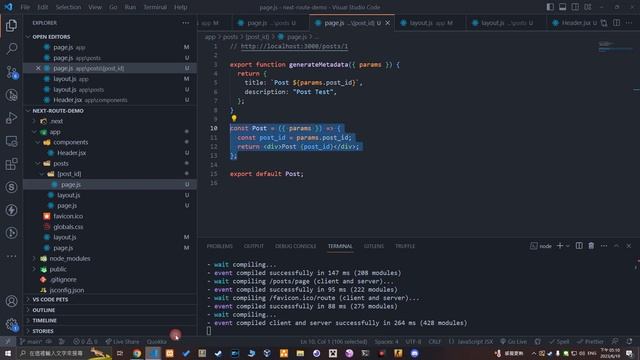Viewport: 640px width, 360px height.
Task: Open the Manage gear icon
Action: (x=11, y=325)
